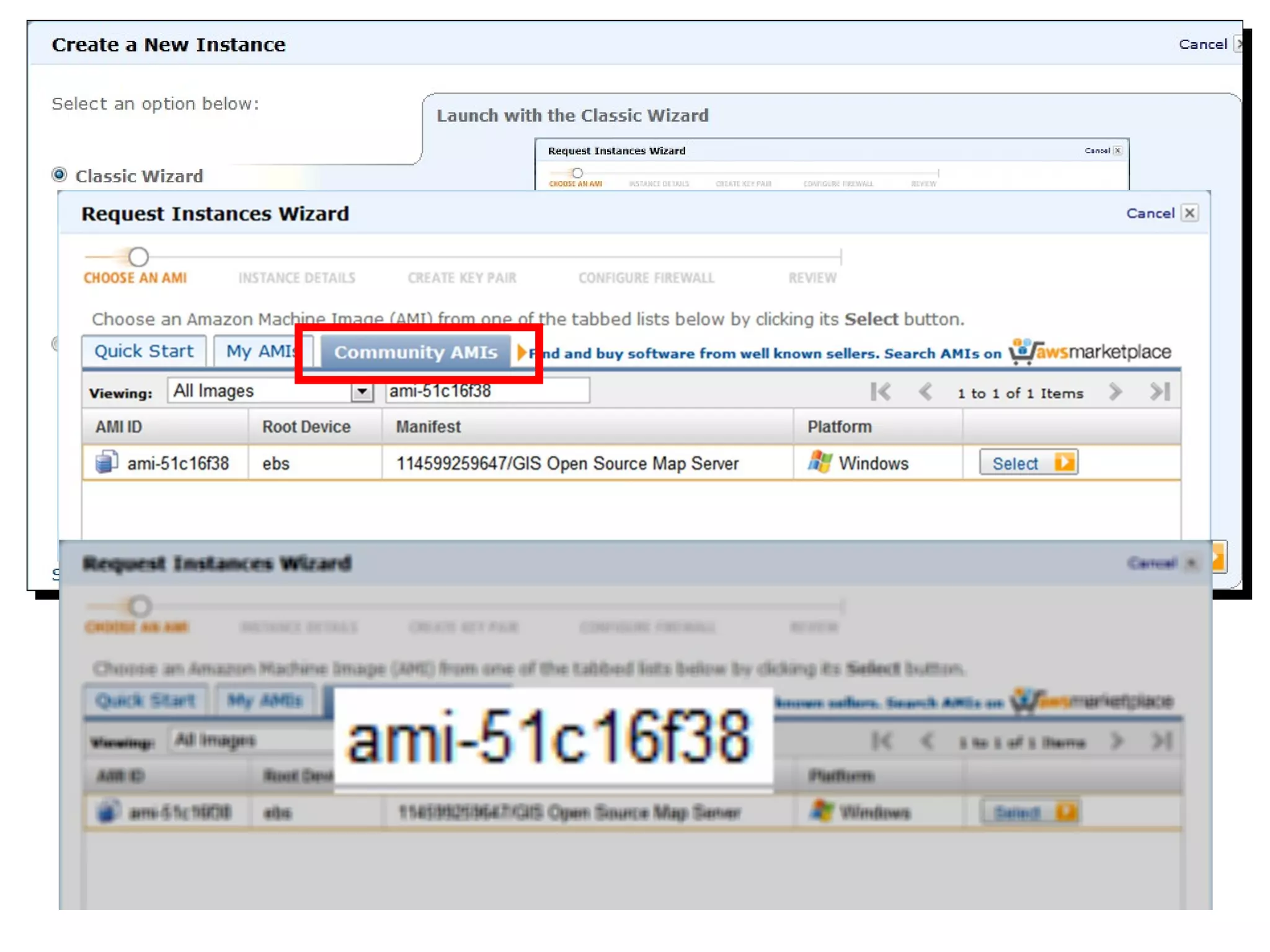The width and height of the screenshot is (1270, 952).
Task: Click the wizard progress step circle marker
Action: point(138,257)
